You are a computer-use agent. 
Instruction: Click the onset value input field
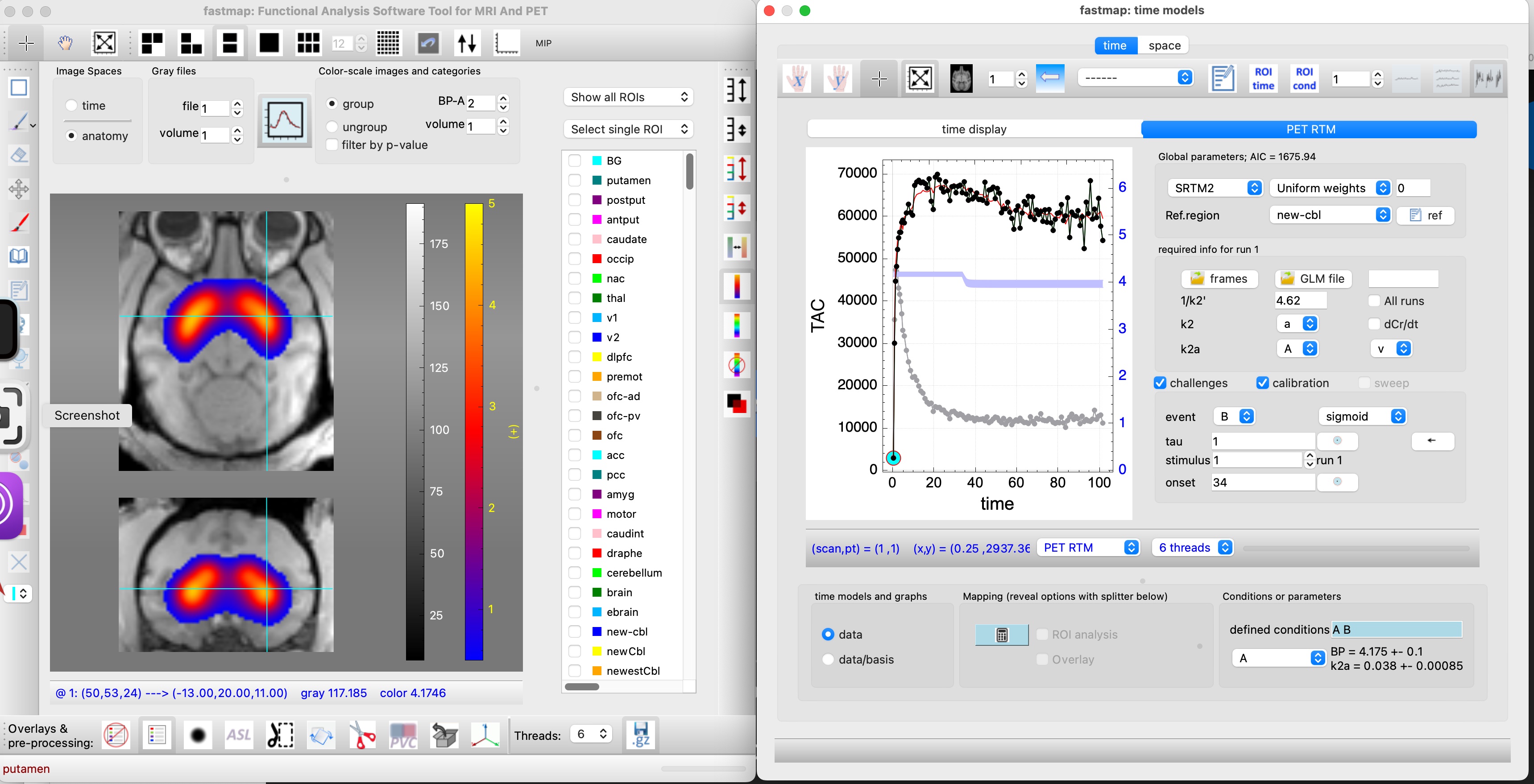[1262, 482]
